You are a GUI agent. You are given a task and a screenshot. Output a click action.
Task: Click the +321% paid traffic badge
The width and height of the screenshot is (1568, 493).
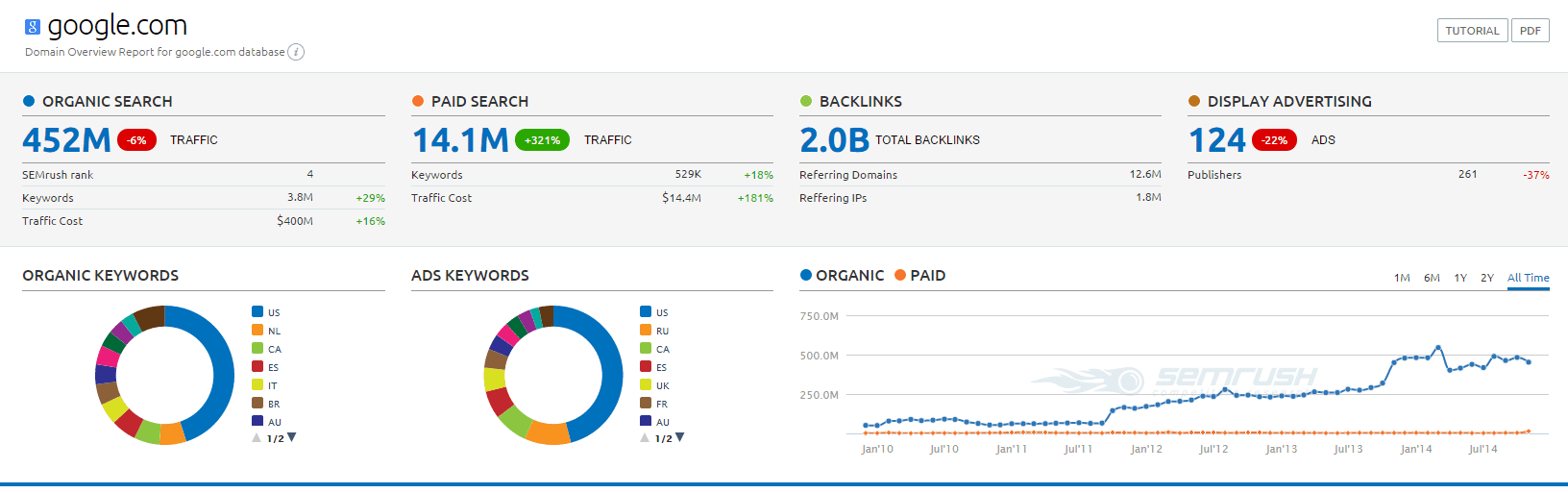click(x=543, y=140)
